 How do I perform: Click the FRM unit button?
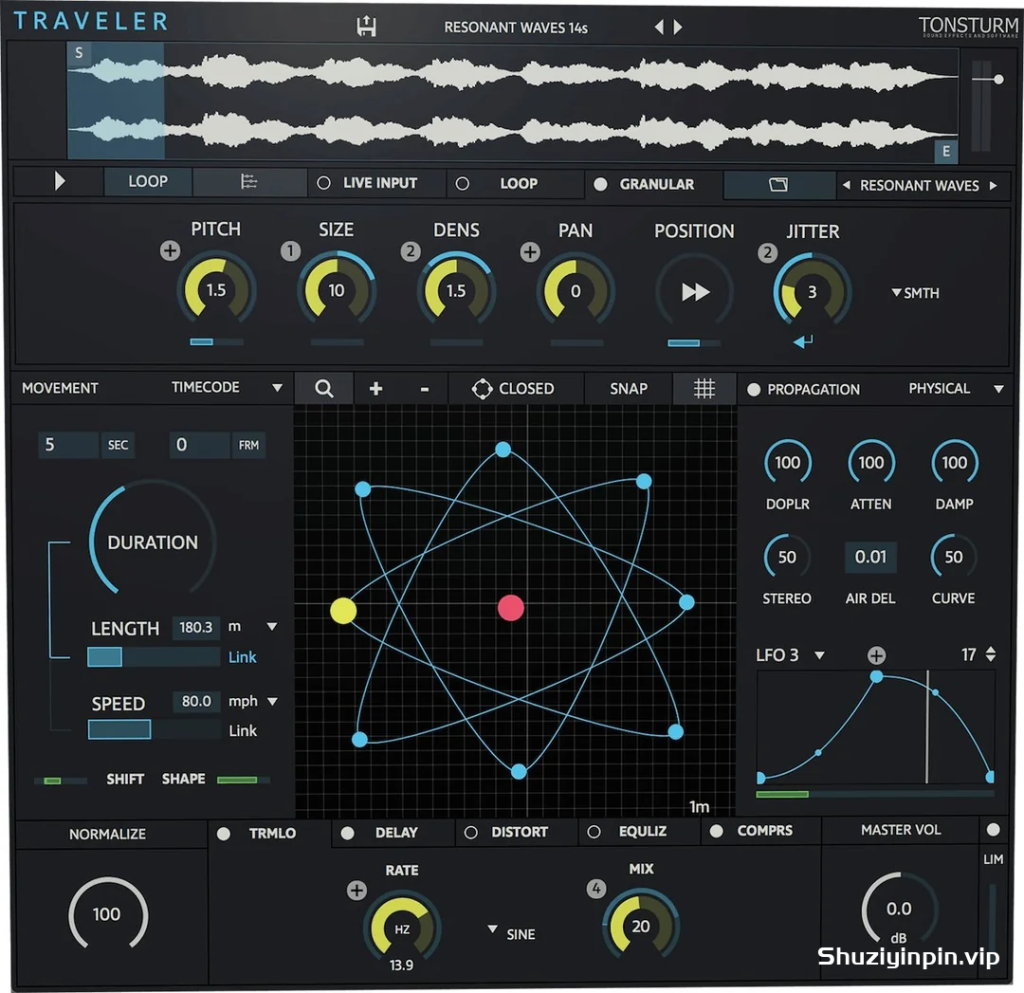[249, 445]
